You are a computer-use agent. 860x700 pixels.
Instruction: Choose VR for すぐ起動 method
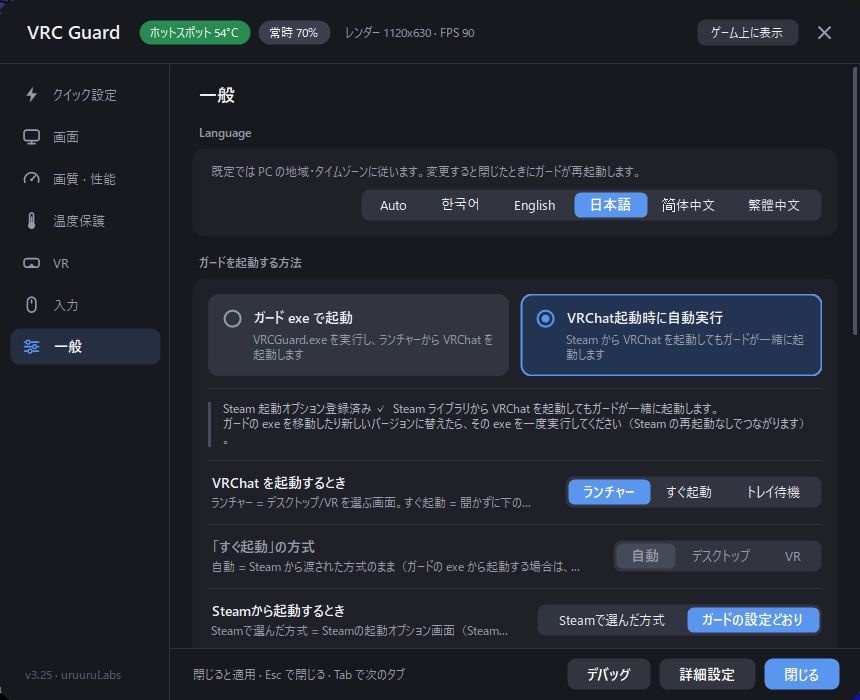792,556
